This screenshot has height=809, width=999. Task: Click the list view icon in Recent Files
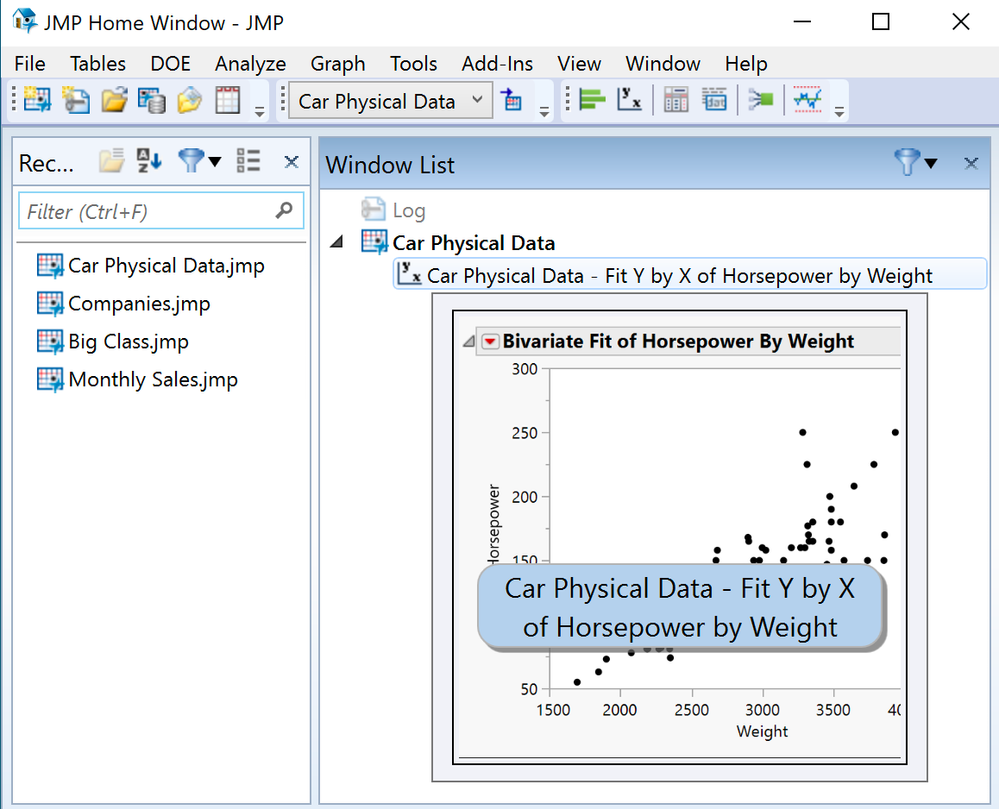point(248,161)
